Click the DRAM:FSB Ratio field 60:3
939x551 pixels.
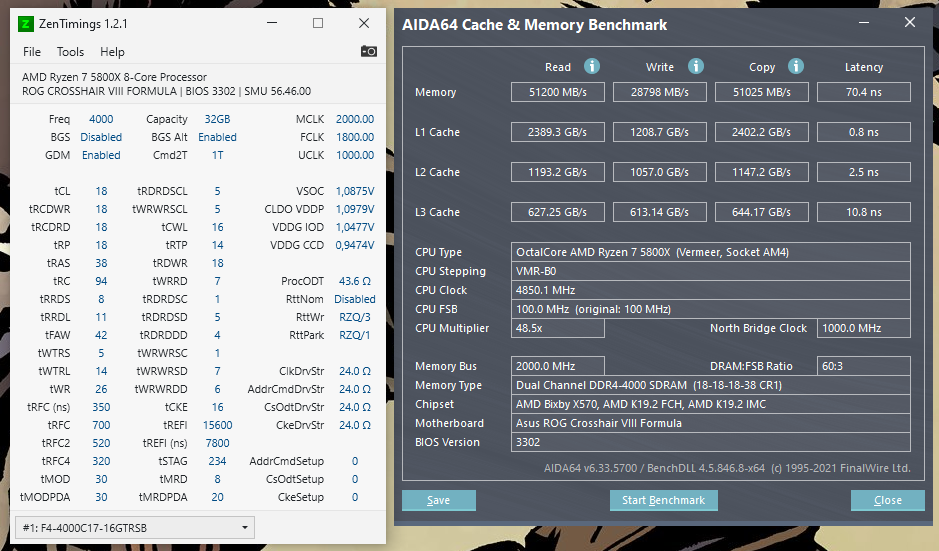tap(864, 366)
